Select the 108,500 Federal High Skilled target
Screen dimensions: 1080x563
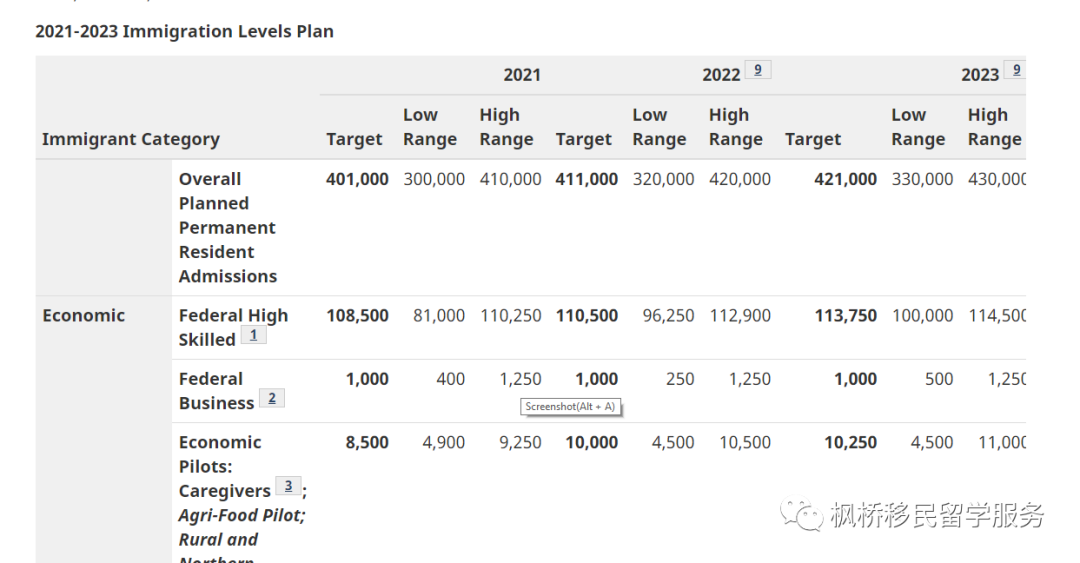click(x=357, y=315)
